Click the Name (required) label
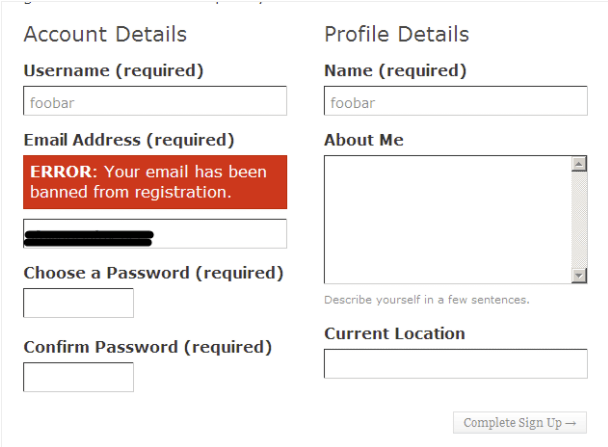This screenshot has width=608, height=447. click(395, 71)
